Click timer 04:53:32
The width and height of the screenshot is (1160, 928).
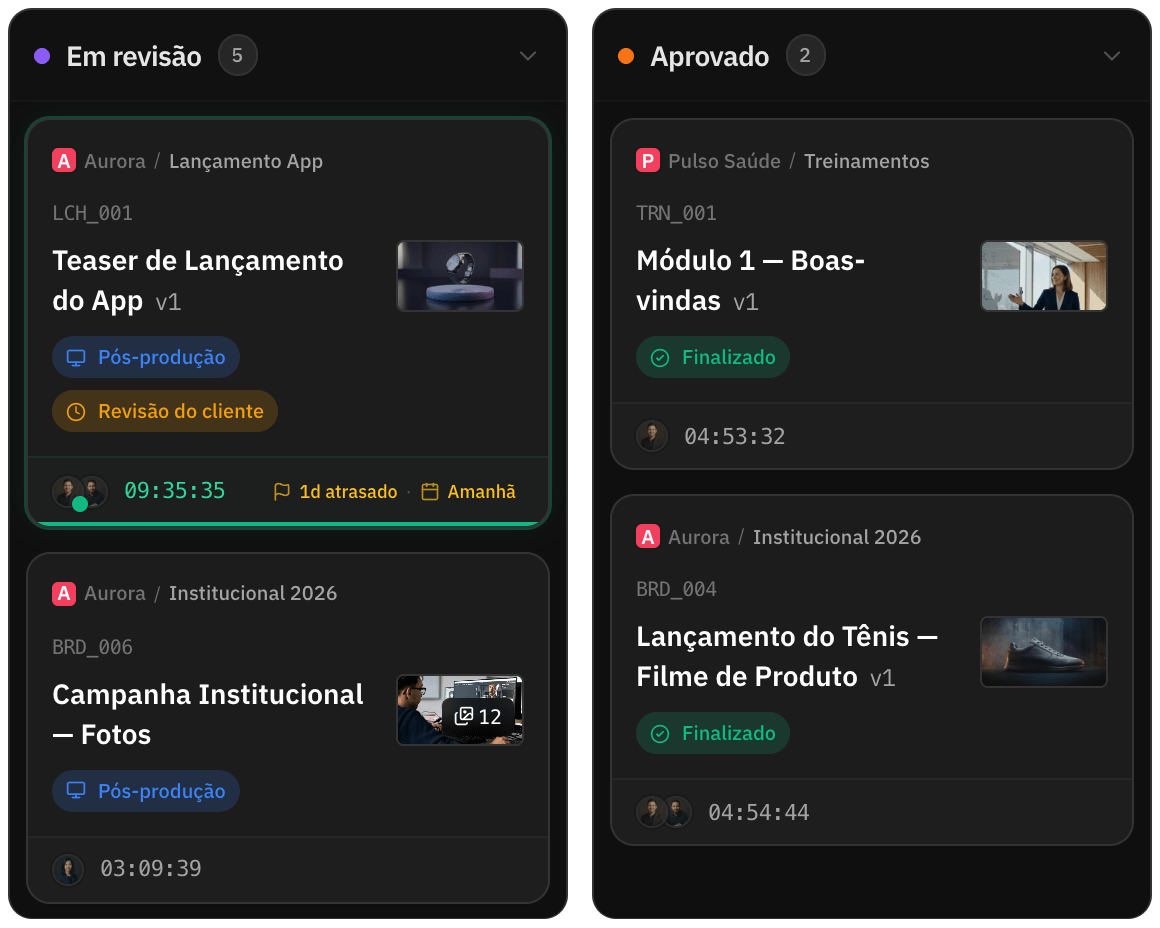(735, 437)
